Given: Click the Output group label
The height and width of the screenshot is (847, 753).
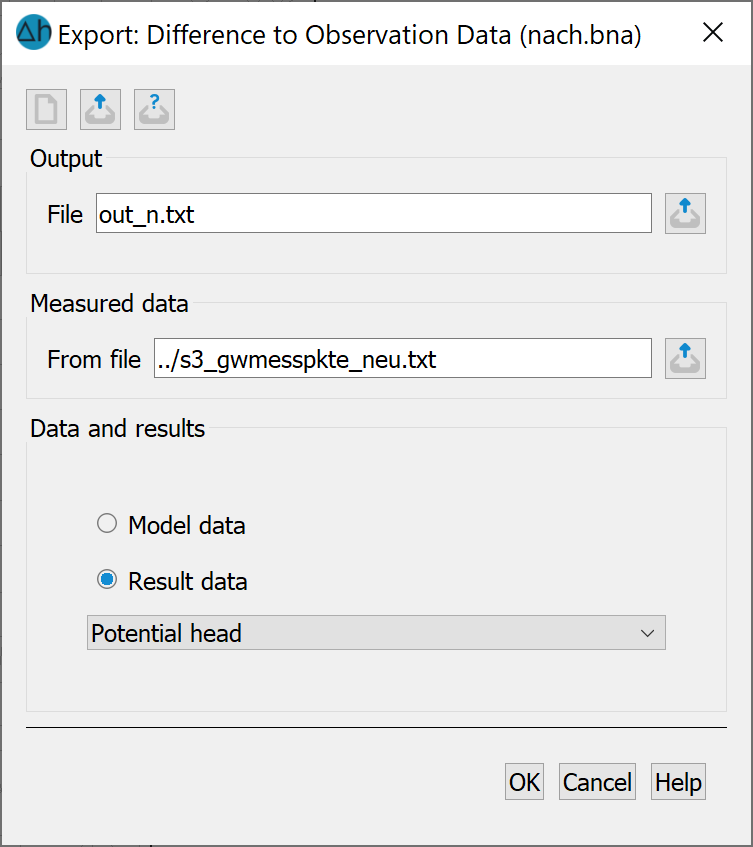Looking at the screenshot, I should point(66,159).
